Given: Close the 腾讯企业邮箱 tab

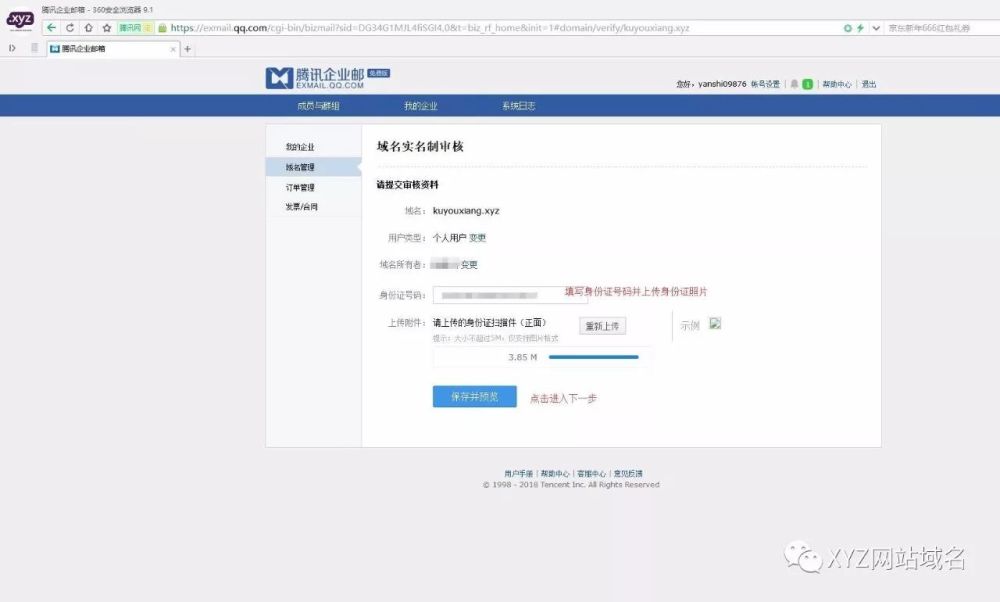Looking at the screenshot, I should tap(173, 49).
